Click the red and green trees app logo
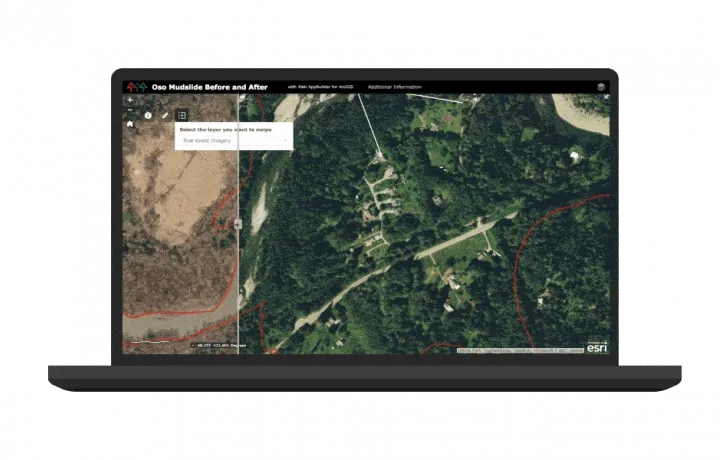 pos(136,87)
